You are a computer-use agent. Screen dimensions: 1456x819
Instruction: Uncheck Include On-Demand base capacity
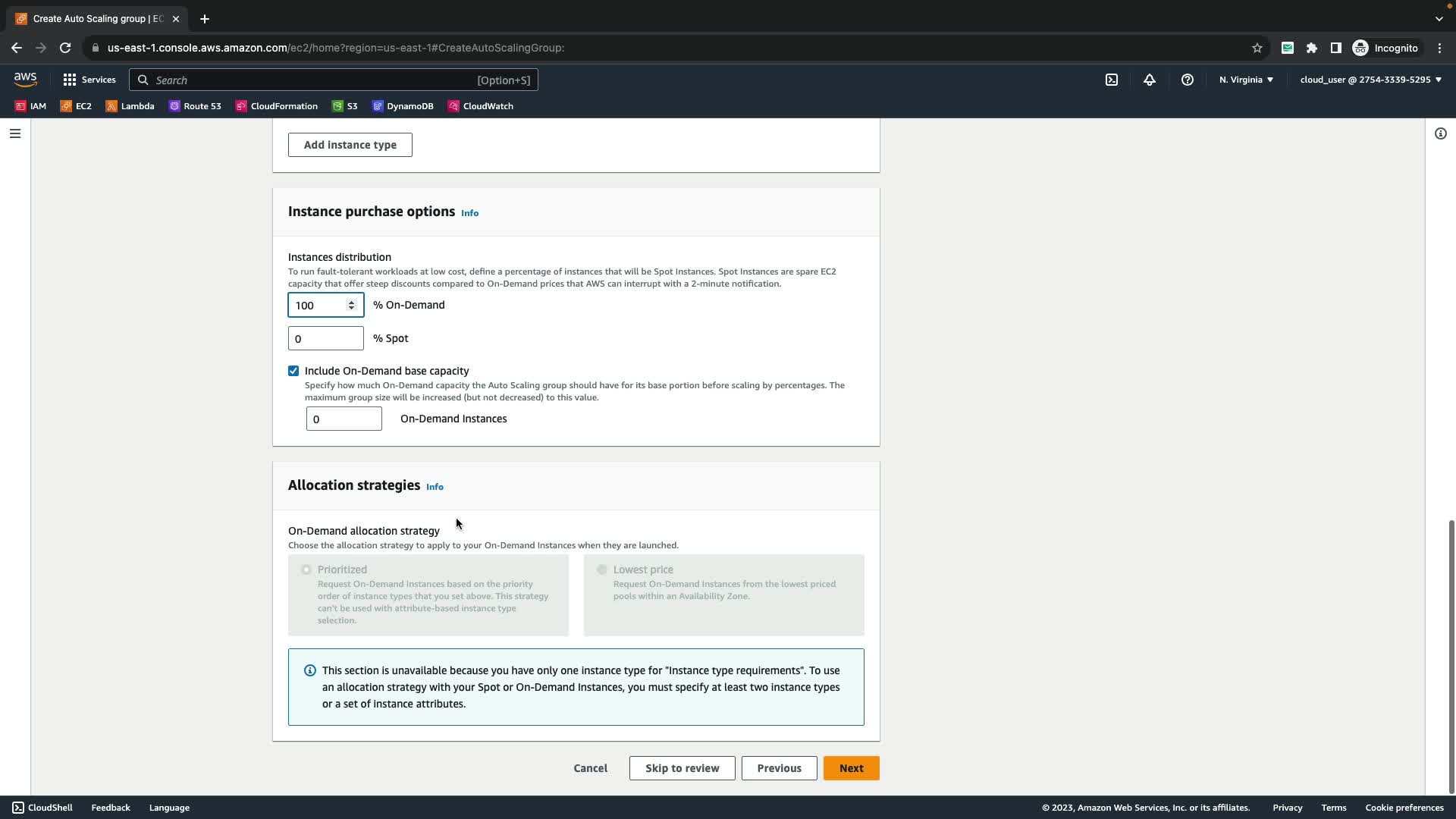(x=293, y=371)
